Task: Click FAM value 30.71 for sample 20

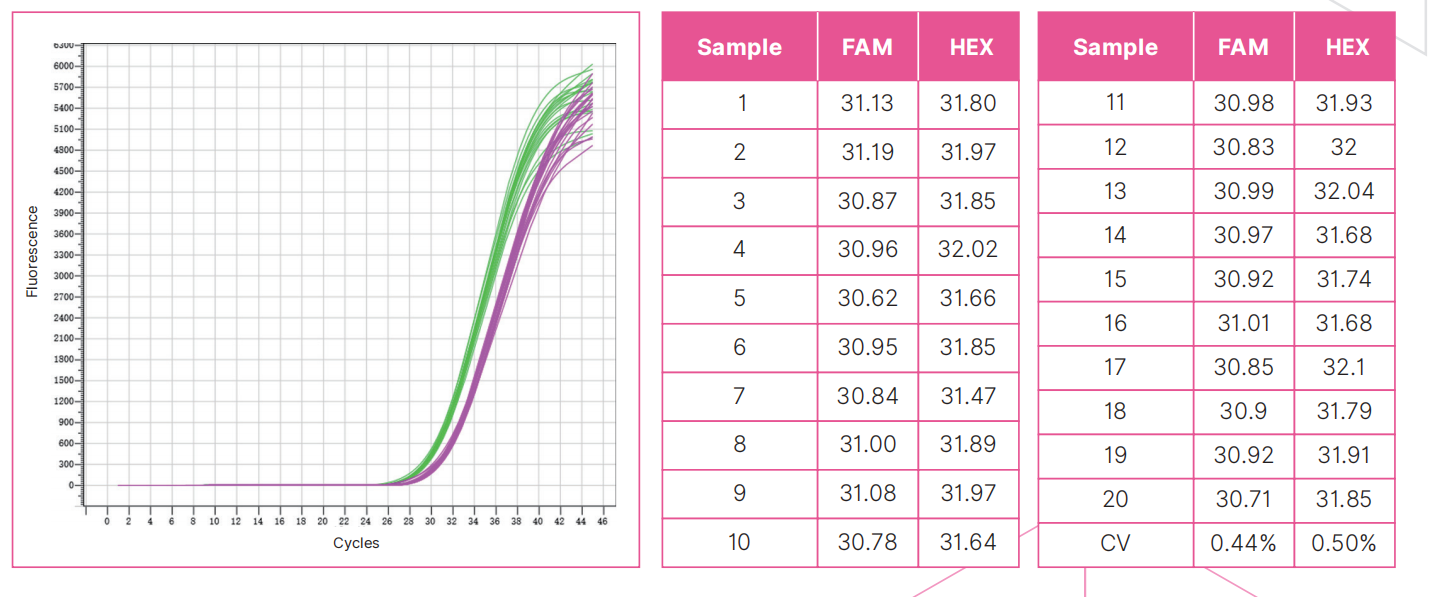Action: coord(1243,499)
